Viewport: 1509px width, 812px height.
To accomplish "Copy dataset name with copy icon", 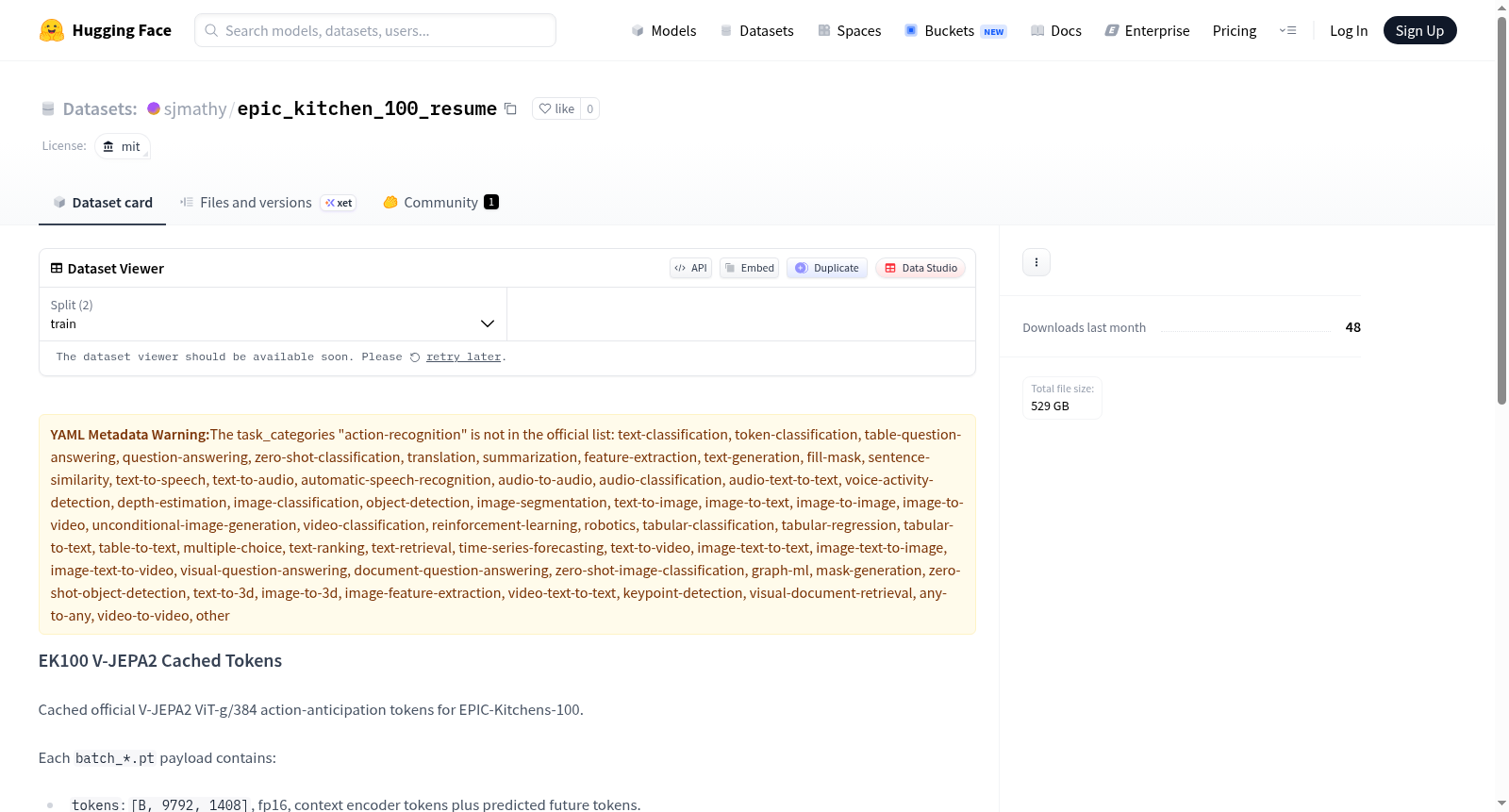I will (x=510, y=108).
